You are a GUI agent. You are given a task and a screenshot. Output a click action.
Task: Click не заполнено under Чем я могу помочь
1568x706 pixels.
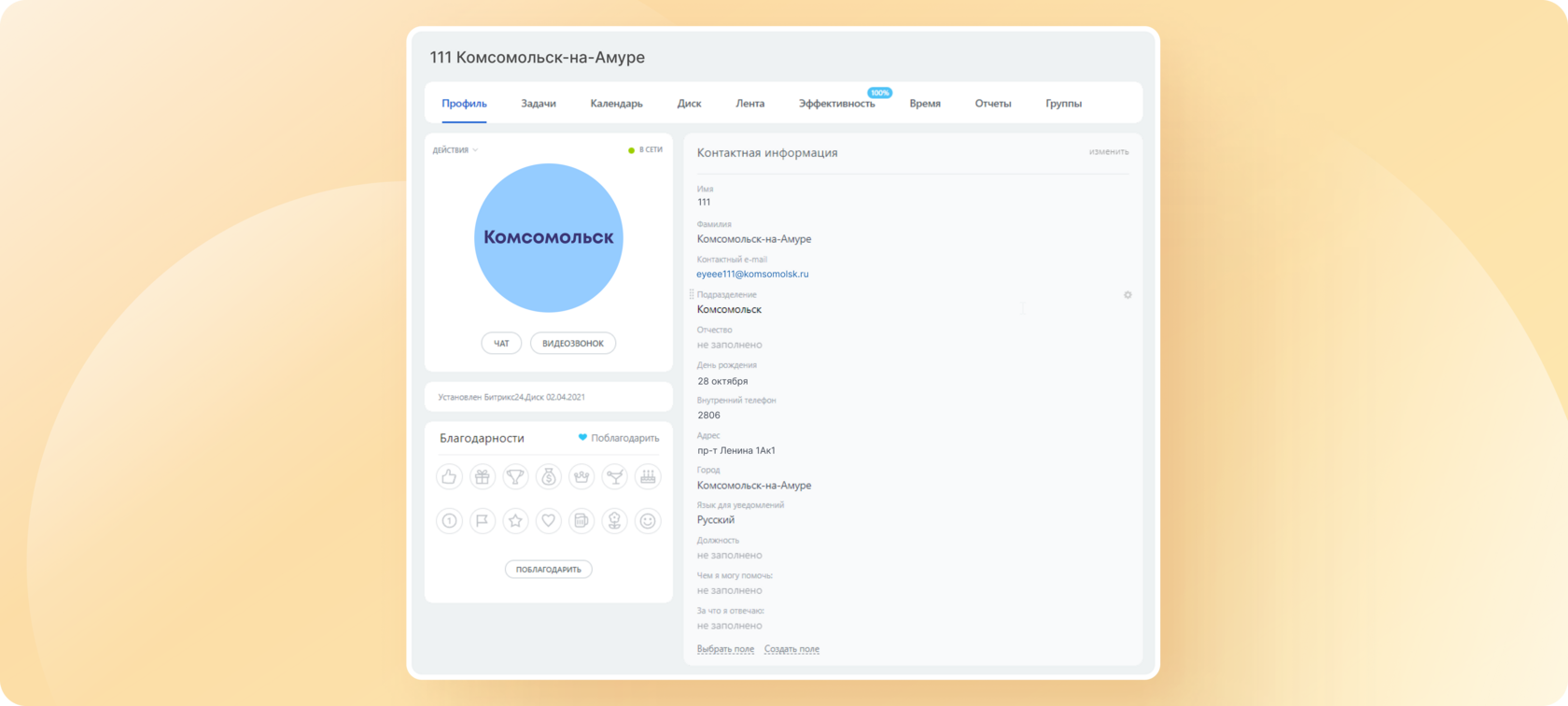pyautogui.click(x=729, y=591)
